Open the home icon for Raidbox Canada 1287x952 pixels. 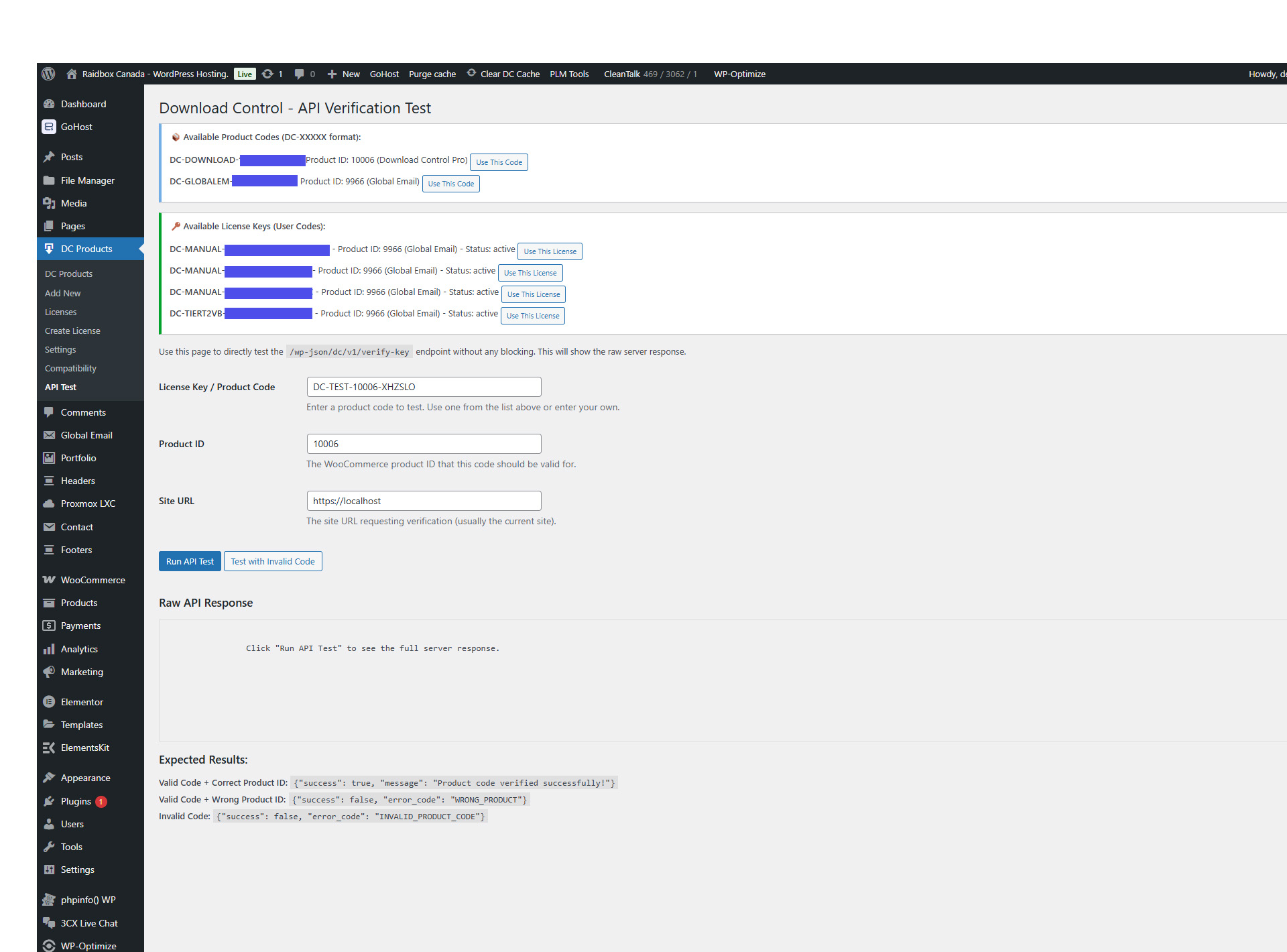pyautogui.click(x=72, y=74)
